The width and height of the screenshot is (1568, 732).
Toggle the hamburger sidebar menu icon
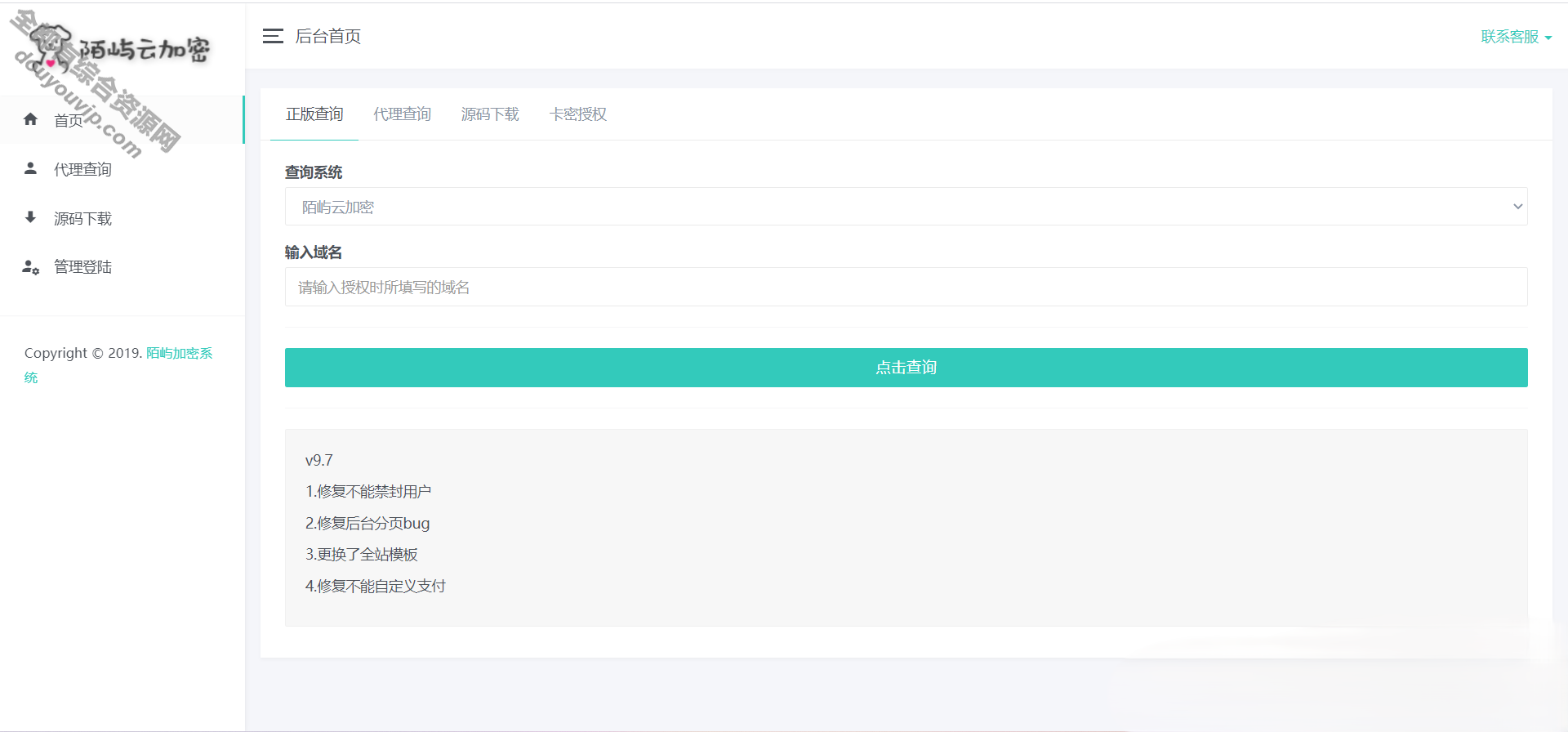(273, 36)
